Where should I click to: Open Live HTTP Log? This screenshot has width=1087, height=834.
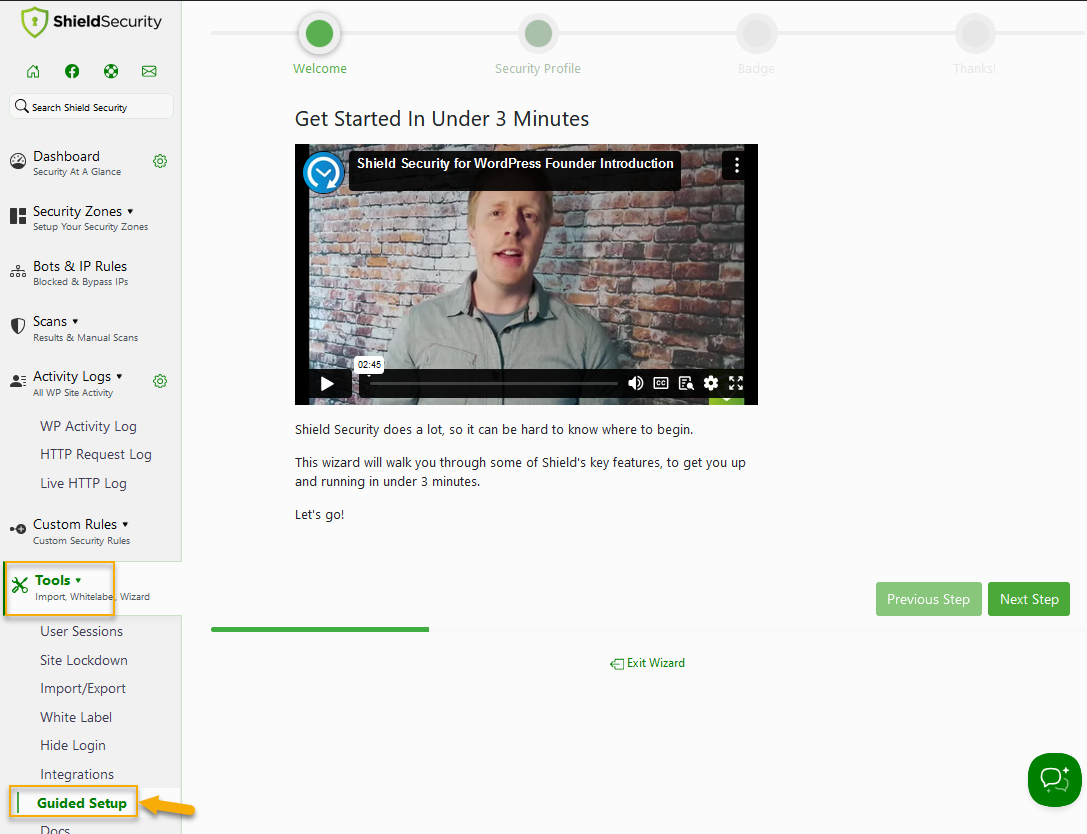pos(83,483)
